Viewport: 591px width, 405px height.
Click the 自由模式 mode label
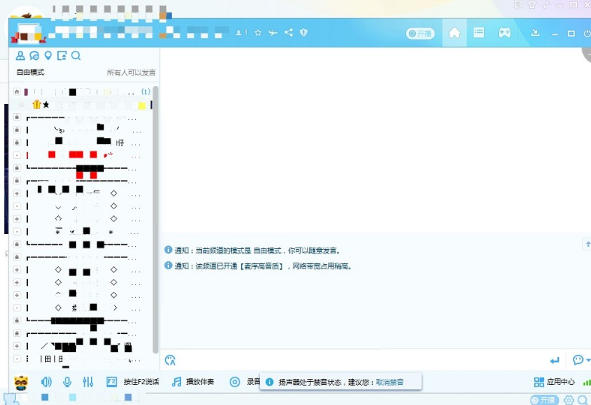tap(30, 72)
